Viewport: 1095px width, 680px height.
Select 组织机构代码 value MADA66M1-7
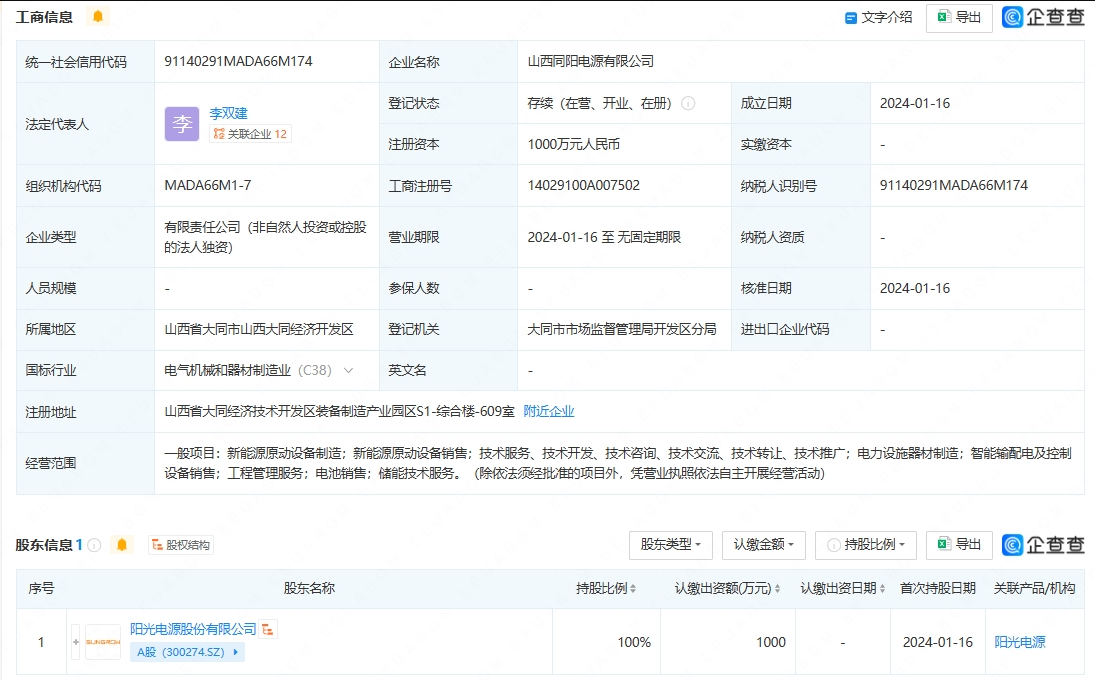[207, 186]
